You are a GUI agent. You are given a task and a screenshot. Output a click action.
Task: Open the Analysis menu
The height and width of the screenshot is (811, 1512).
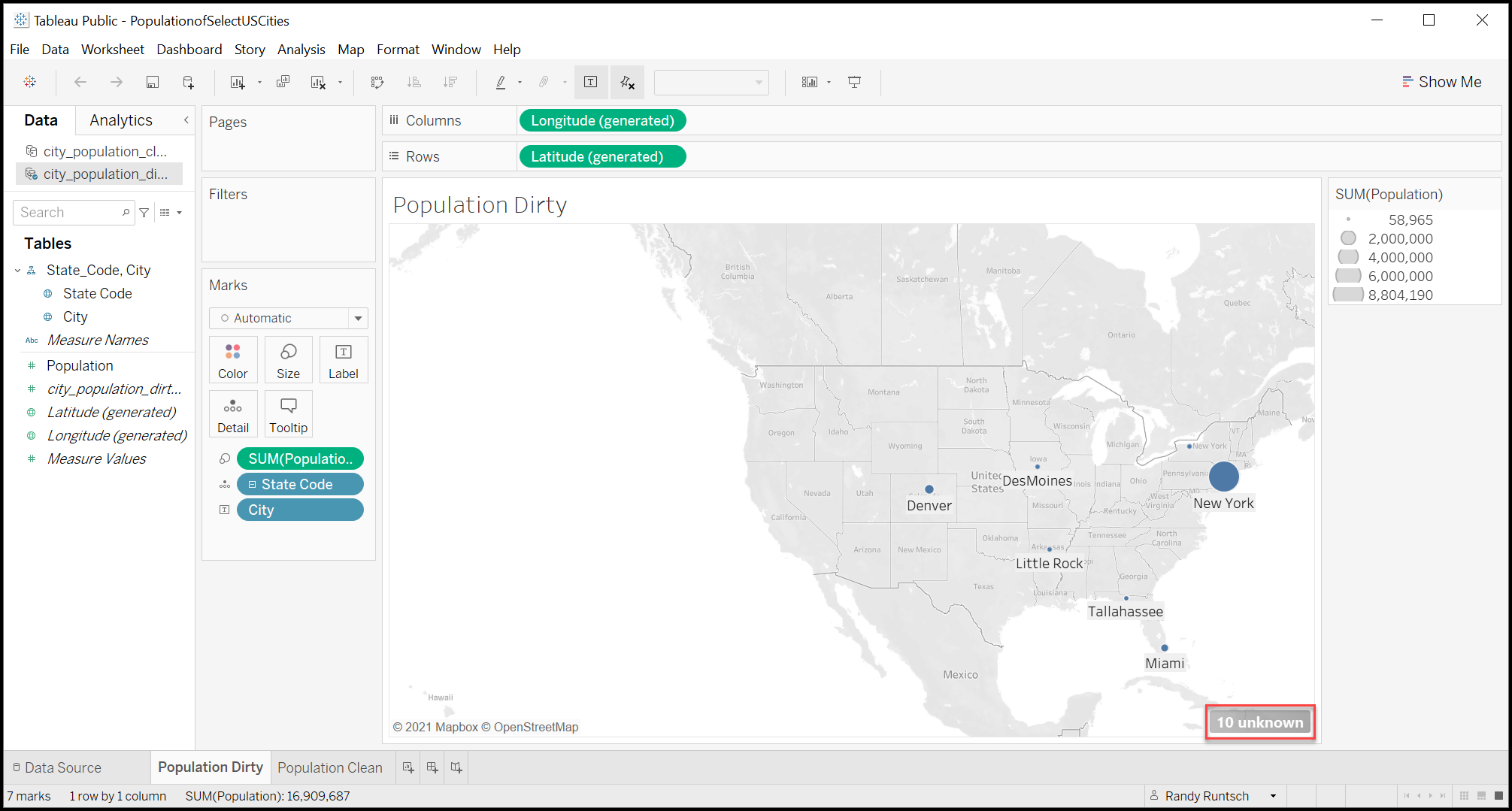click(301, 50)
